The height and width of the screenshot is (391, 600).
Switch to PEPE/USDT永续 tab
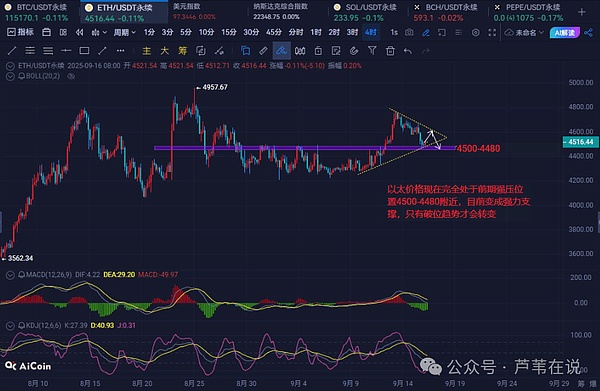530,12
